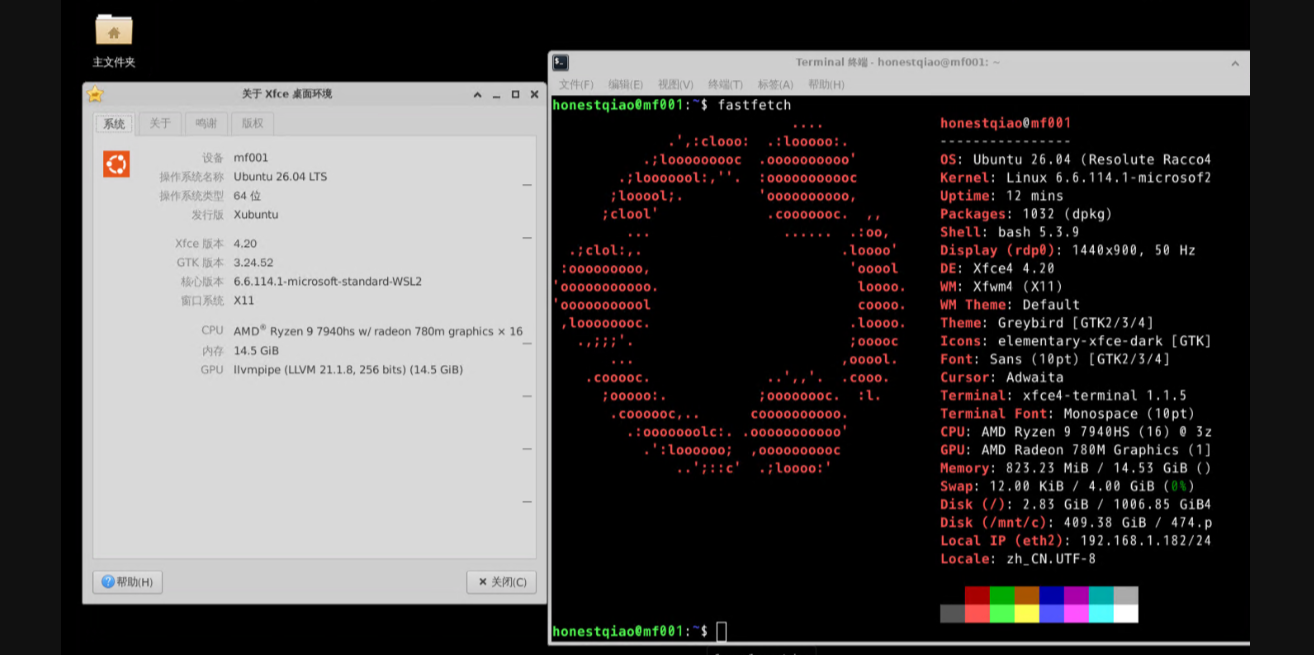Roll up the Terminal window with the shade arrow
The height and width of the screenshot is (655, 1314).
pos(1235,62)
